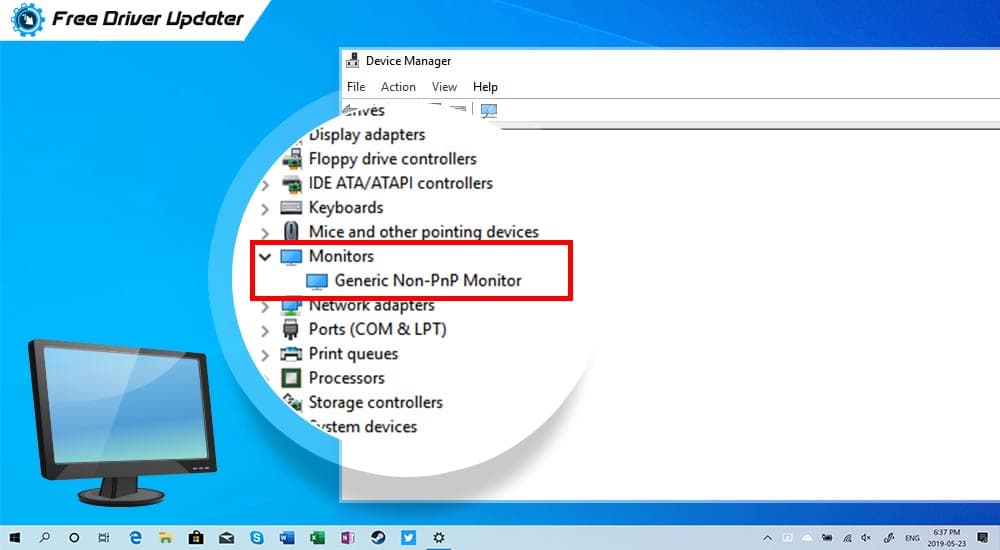The width and height of the screenshot is (1000, 550).
Task: Open the Action Center notification icon
Action: (983, 538)
